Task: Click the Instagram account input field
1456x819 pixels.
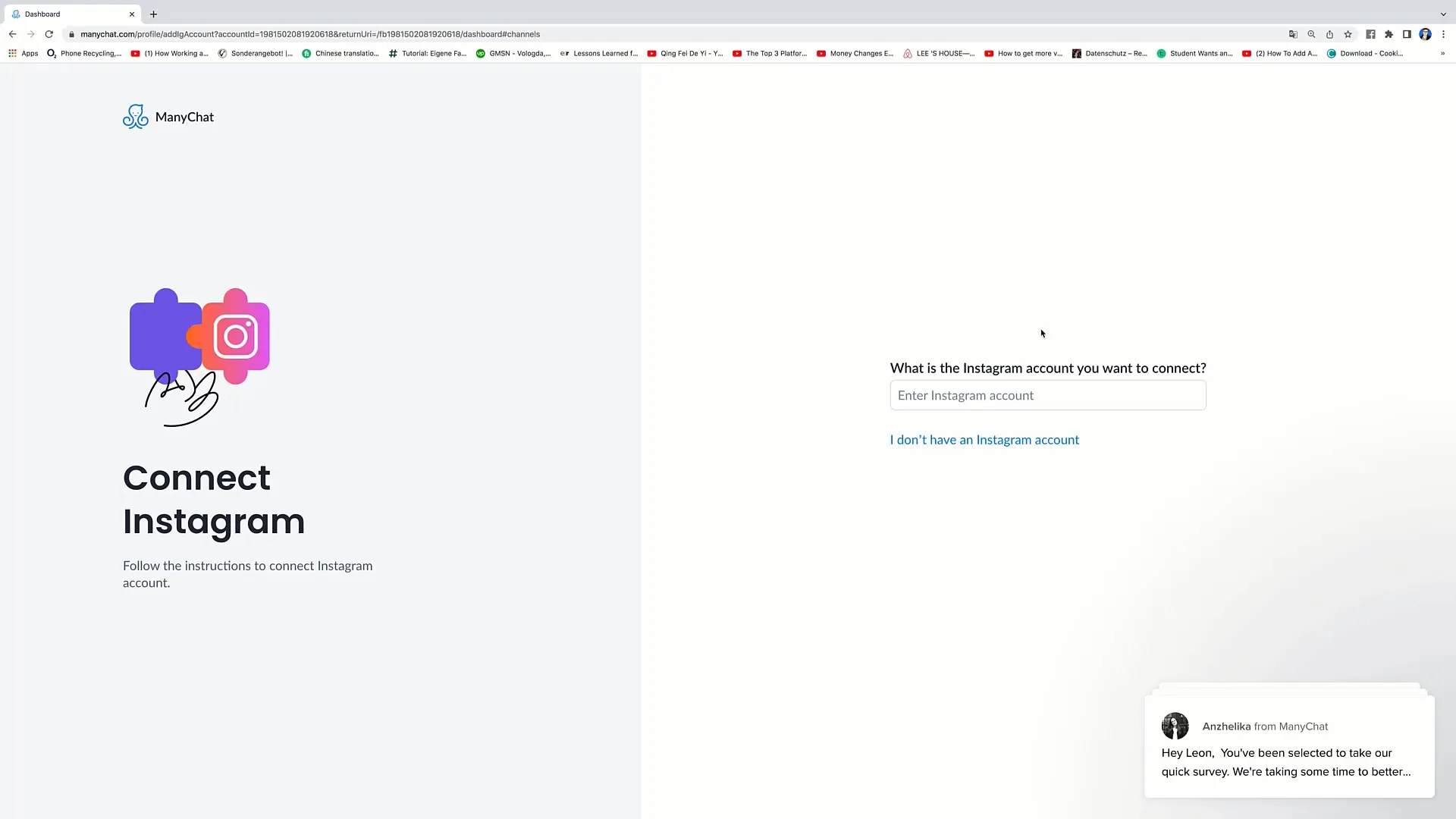Action: 1048,395
